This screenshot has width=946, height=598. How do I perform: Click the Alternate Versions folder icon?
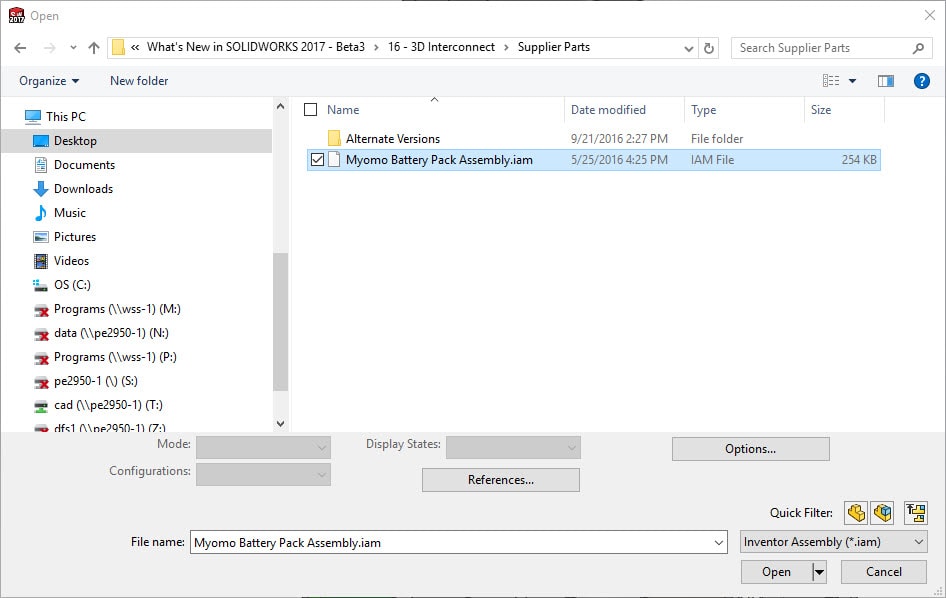(x=334, y=138)
